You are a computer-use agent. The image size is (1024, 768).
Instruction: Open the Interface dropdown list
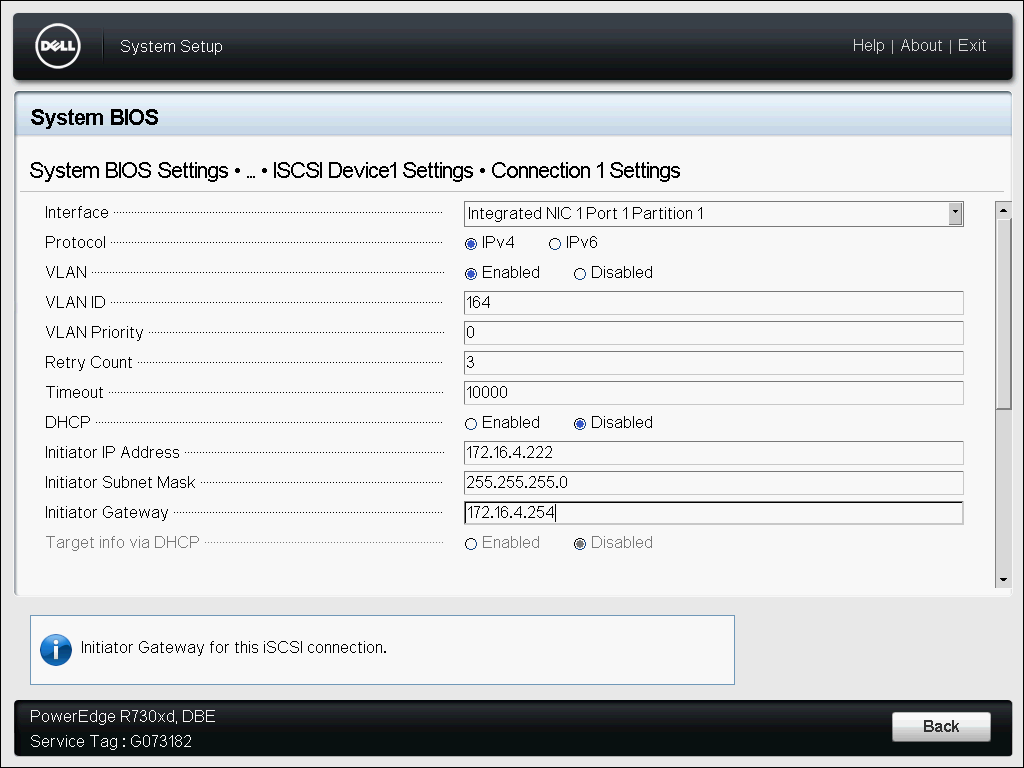(955, 213)
